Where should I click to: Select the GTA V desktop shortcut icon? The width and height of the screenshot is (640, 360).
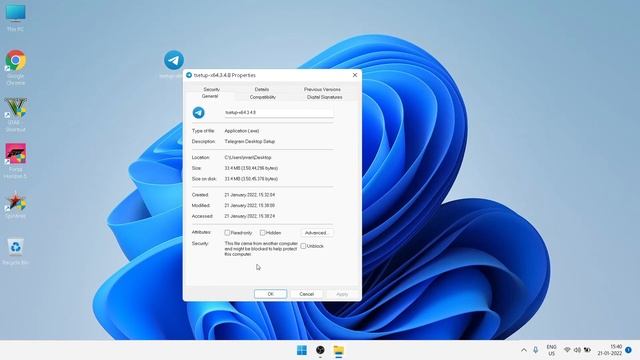(x=16, y=107)
